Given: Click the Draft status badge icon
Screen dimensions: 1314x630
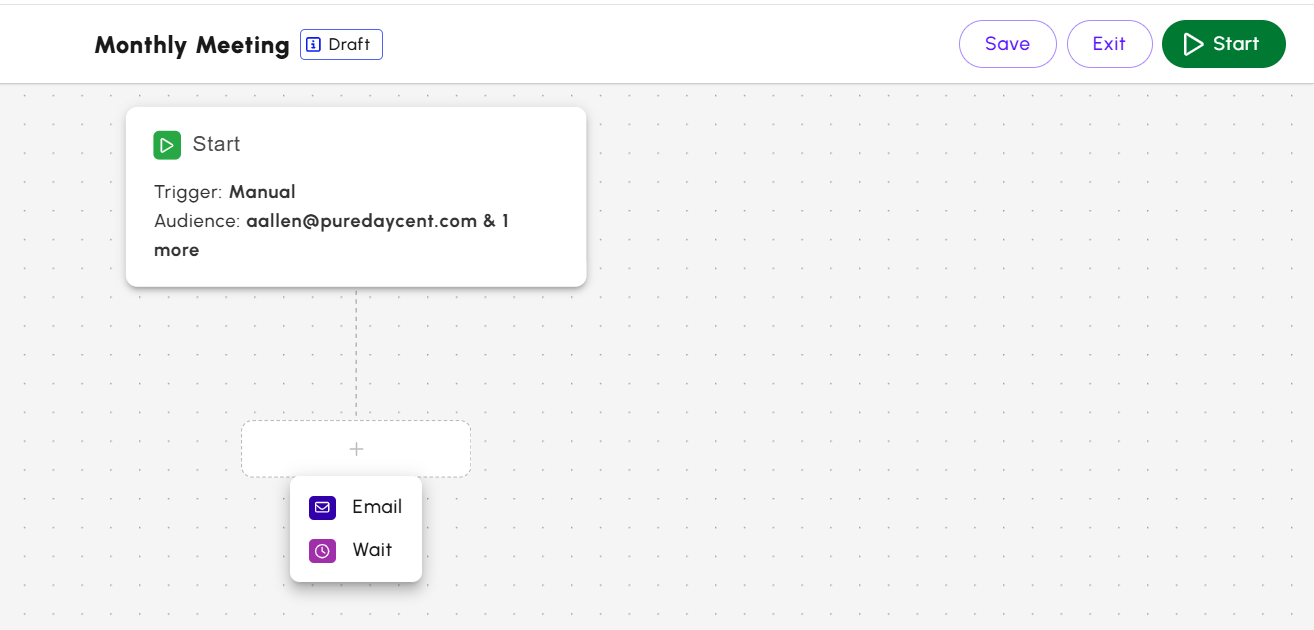Looking at the screenshot, I should point(314,44).
